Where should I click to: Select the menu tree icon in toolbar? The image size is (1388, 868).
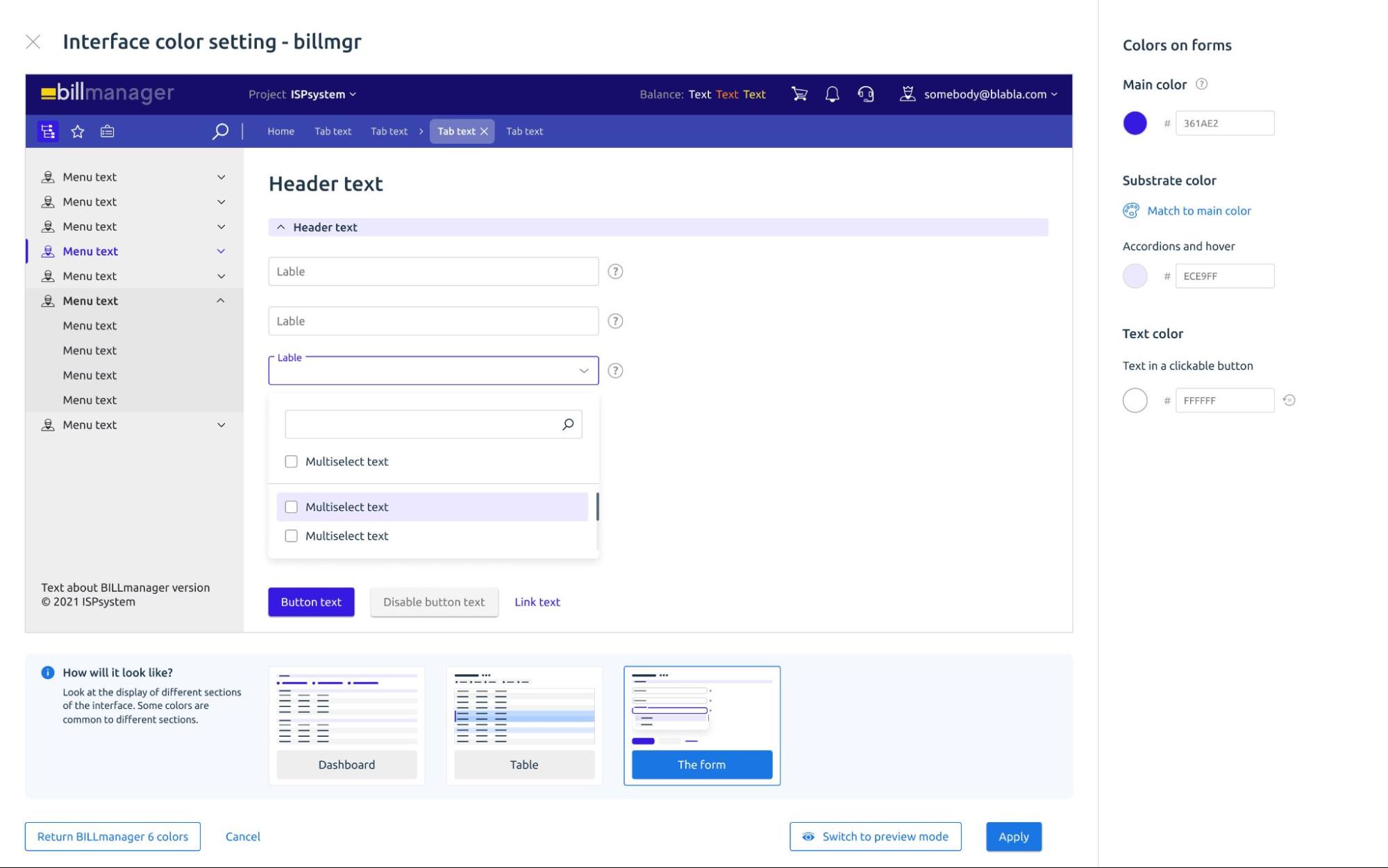(47, 131)
